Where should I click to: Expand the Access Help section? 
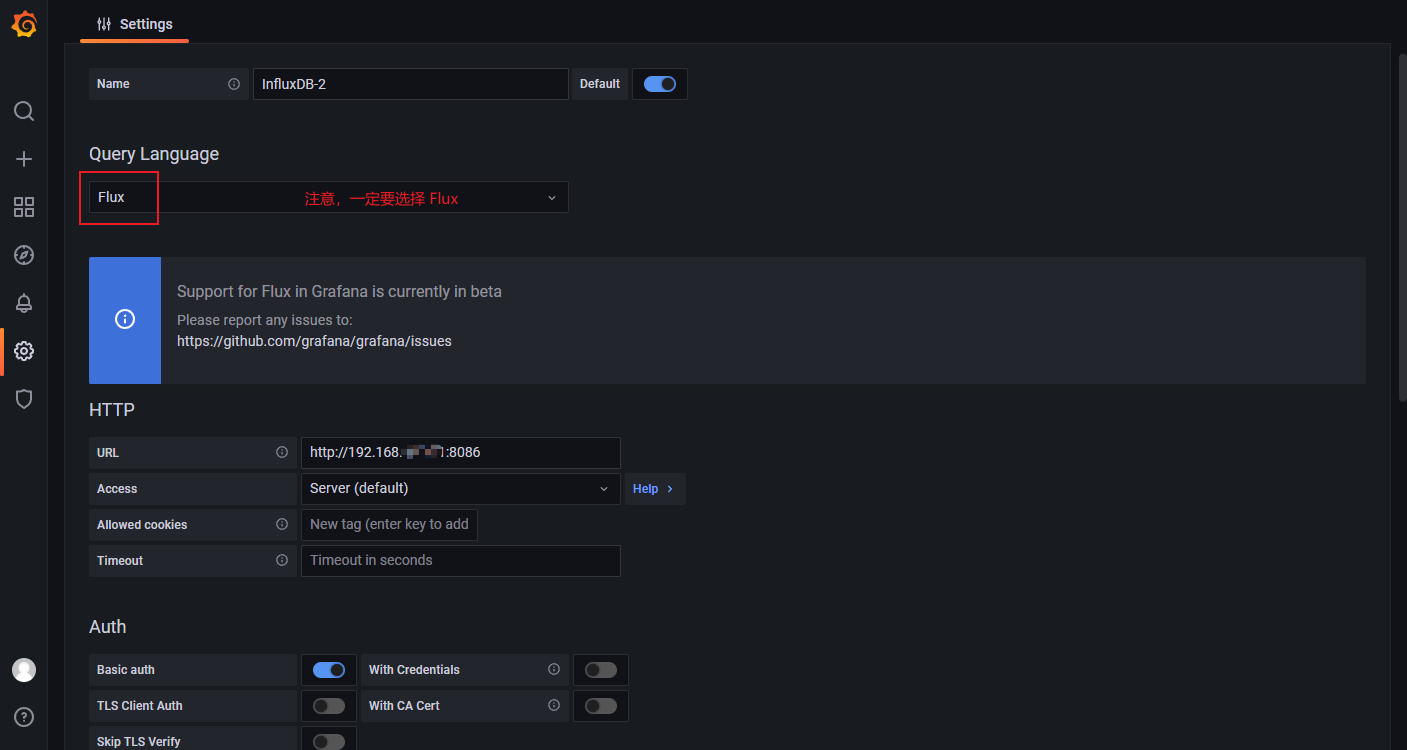[654, 489]
